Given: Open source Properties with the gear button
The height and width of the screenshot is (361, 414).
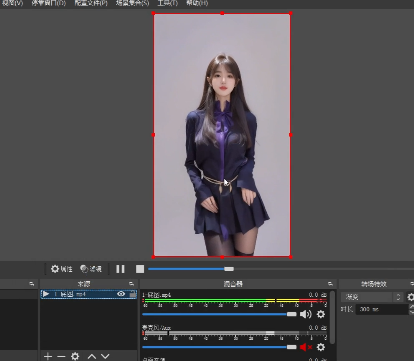Looking at the screenshot, I should (x=61, y=269).
